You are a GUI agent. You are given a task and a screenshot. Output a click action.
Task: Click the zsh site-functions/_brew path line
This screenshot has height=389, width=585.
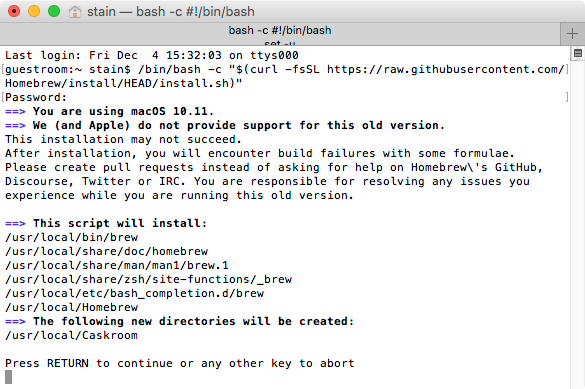tap(148, 279)
